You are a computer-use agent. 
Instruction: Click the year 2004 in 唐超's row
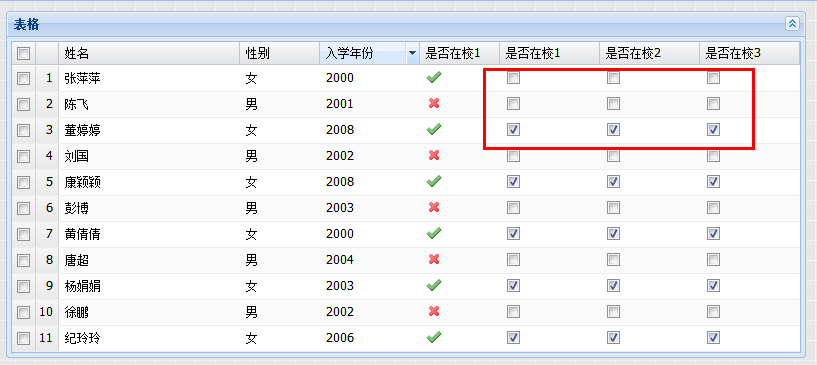coord(340,260)
